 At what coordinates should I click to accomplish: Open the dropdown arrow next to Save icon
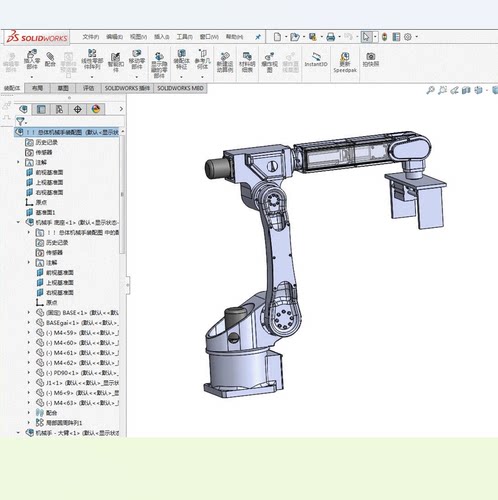click(321, 37)
